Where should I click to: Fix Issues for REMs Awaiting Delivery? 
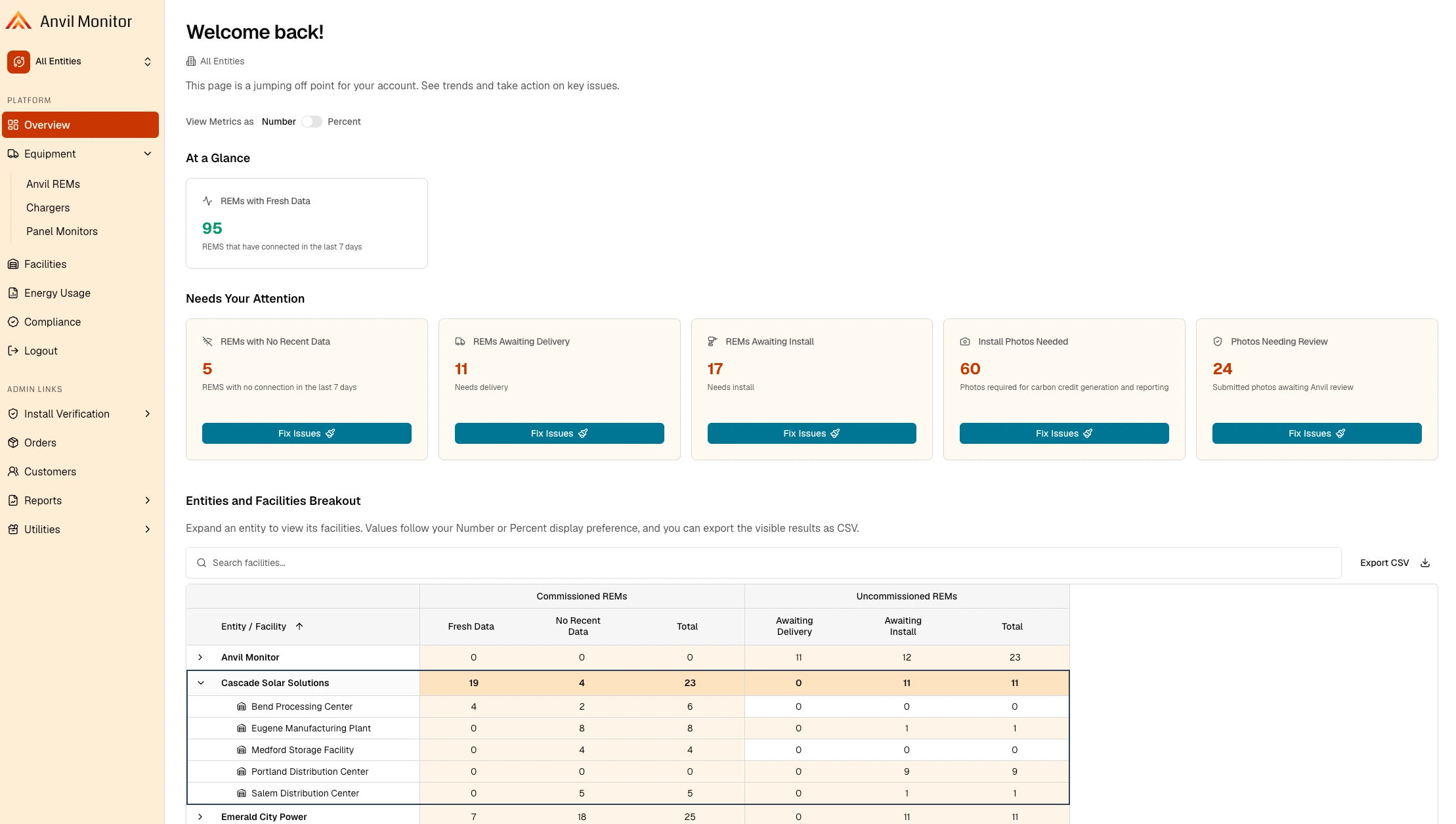click(x=559, y=433)
